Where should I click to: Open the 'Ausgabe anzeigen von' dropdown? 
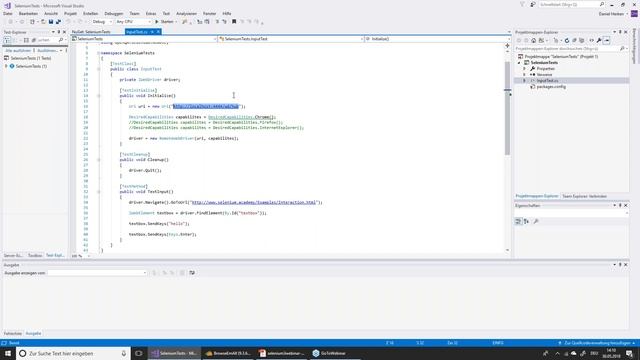point(97,273)
